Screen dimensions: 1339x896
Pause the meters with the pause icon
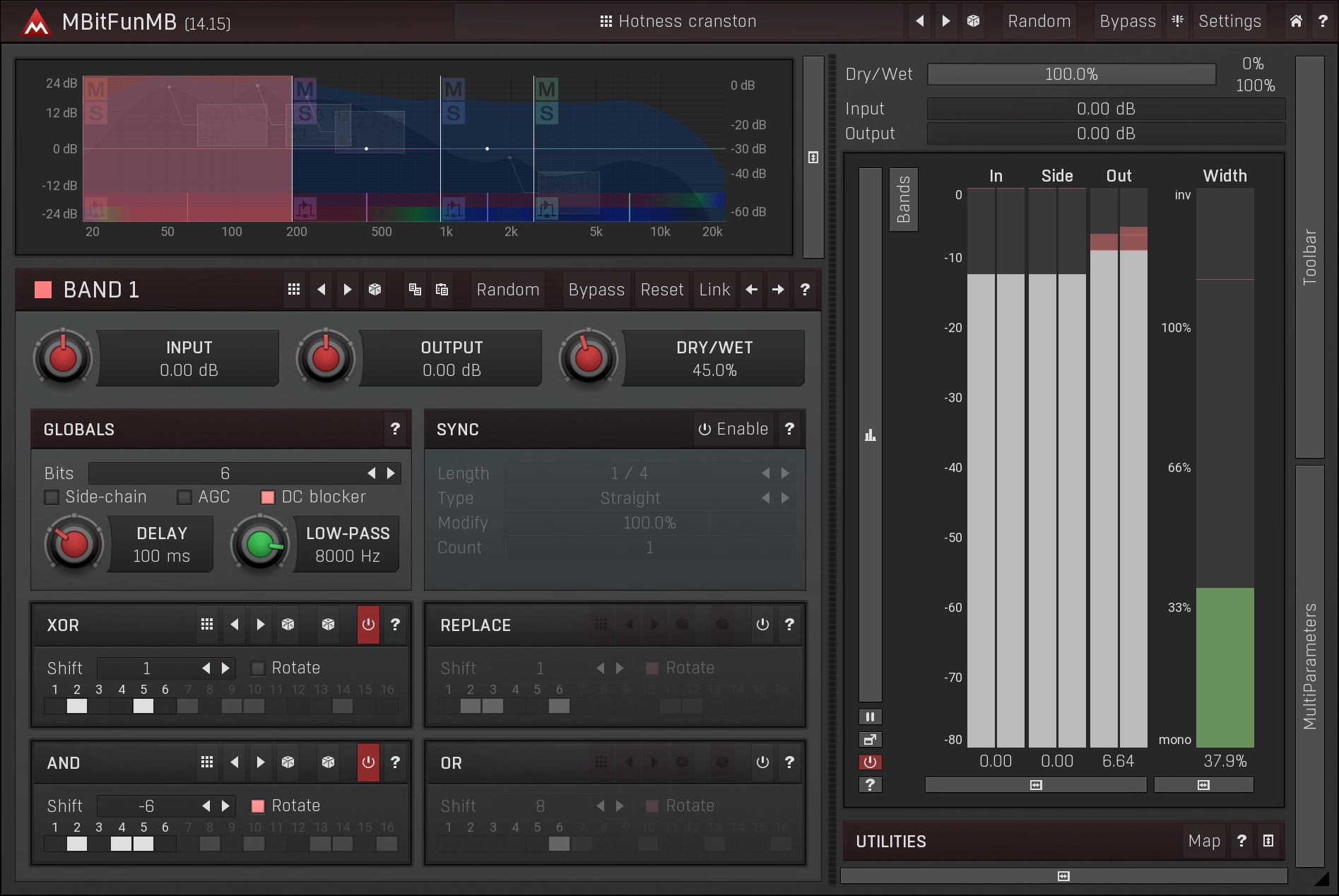pos(870,717)
